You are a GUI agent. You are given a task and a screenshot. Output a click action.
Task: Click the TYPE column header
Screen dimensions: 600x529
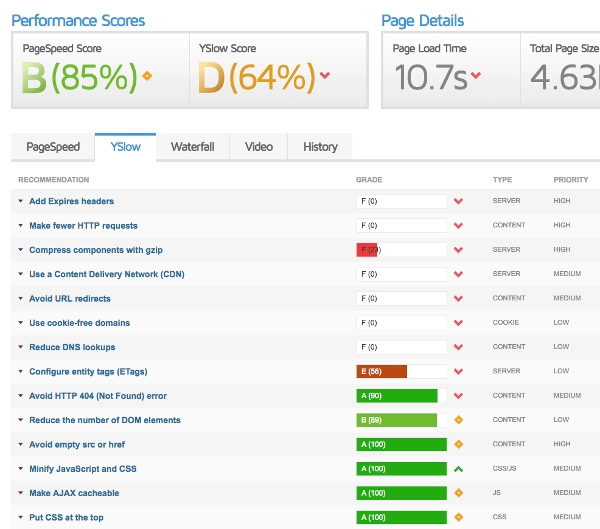tap(502, 180)
